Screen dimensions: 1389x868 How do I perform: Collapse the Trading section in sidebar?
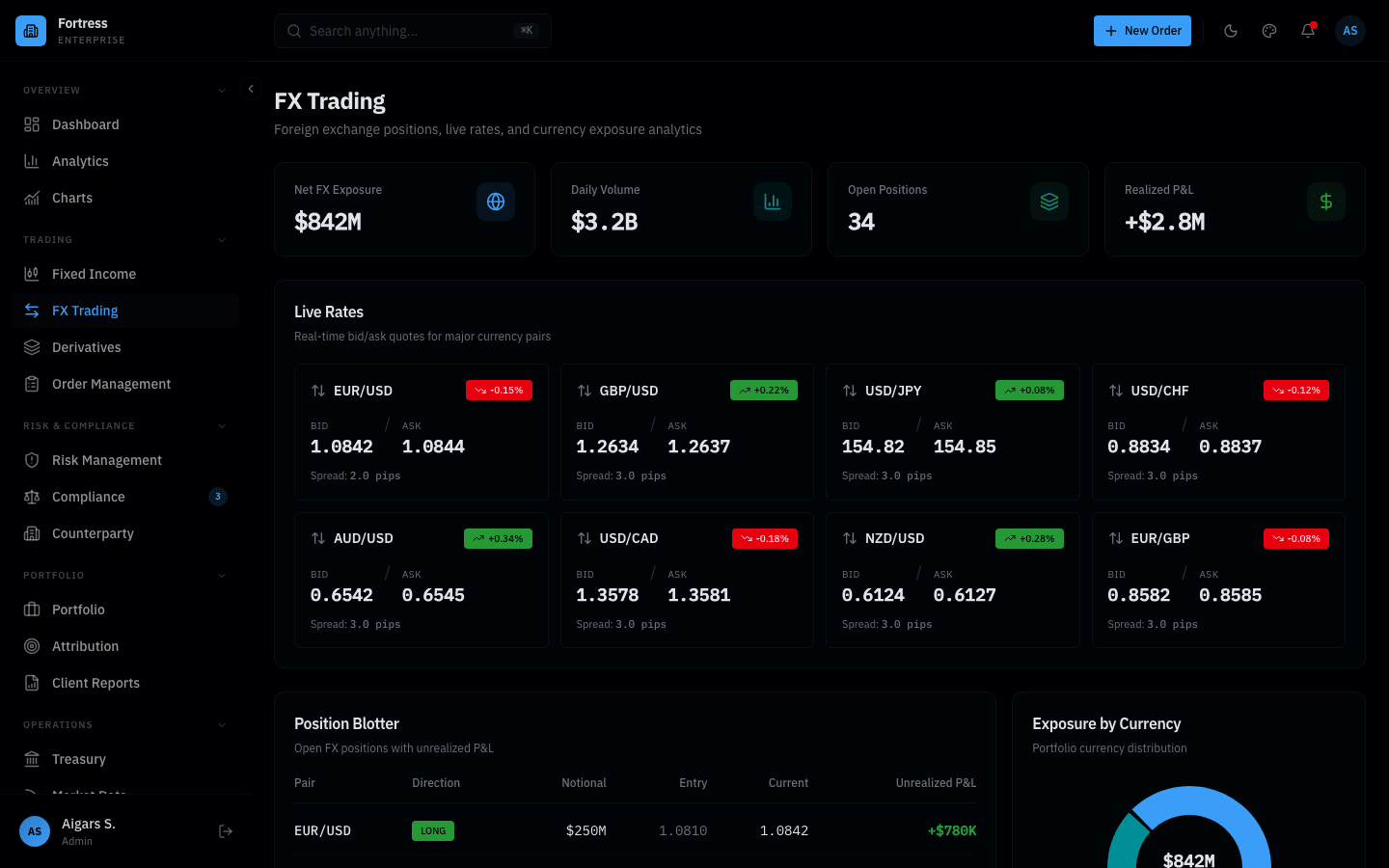point(222,239)
